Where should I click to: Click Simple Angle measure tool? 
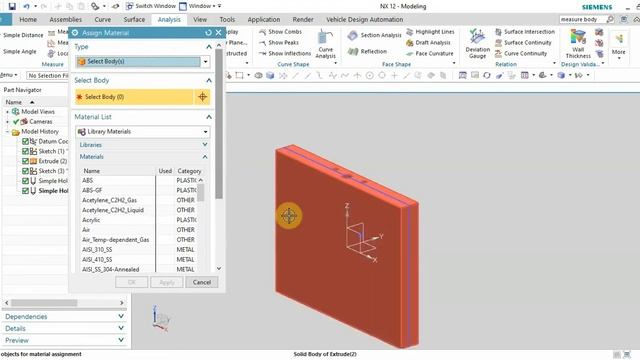(19, 51)
